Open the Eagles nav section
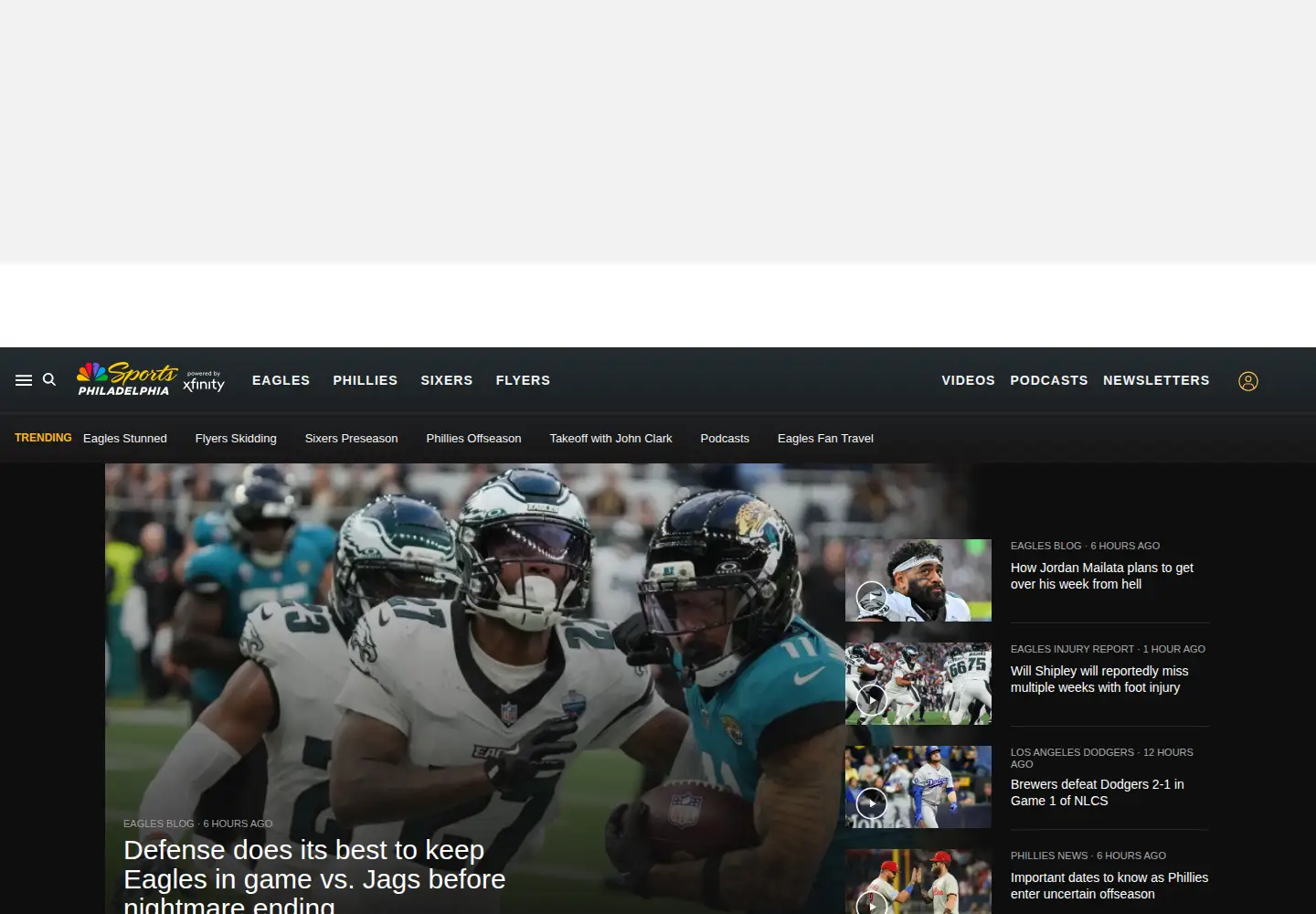 281,380
